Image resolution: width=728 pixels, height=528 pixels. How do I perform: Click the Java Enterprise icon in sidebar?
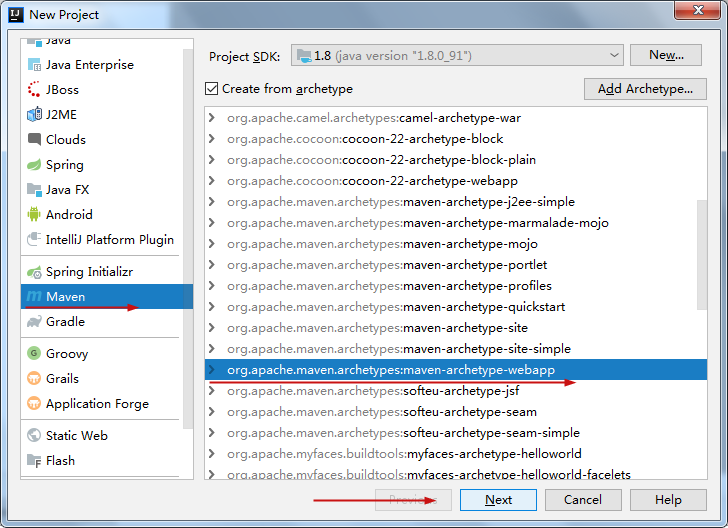point(34,65)
